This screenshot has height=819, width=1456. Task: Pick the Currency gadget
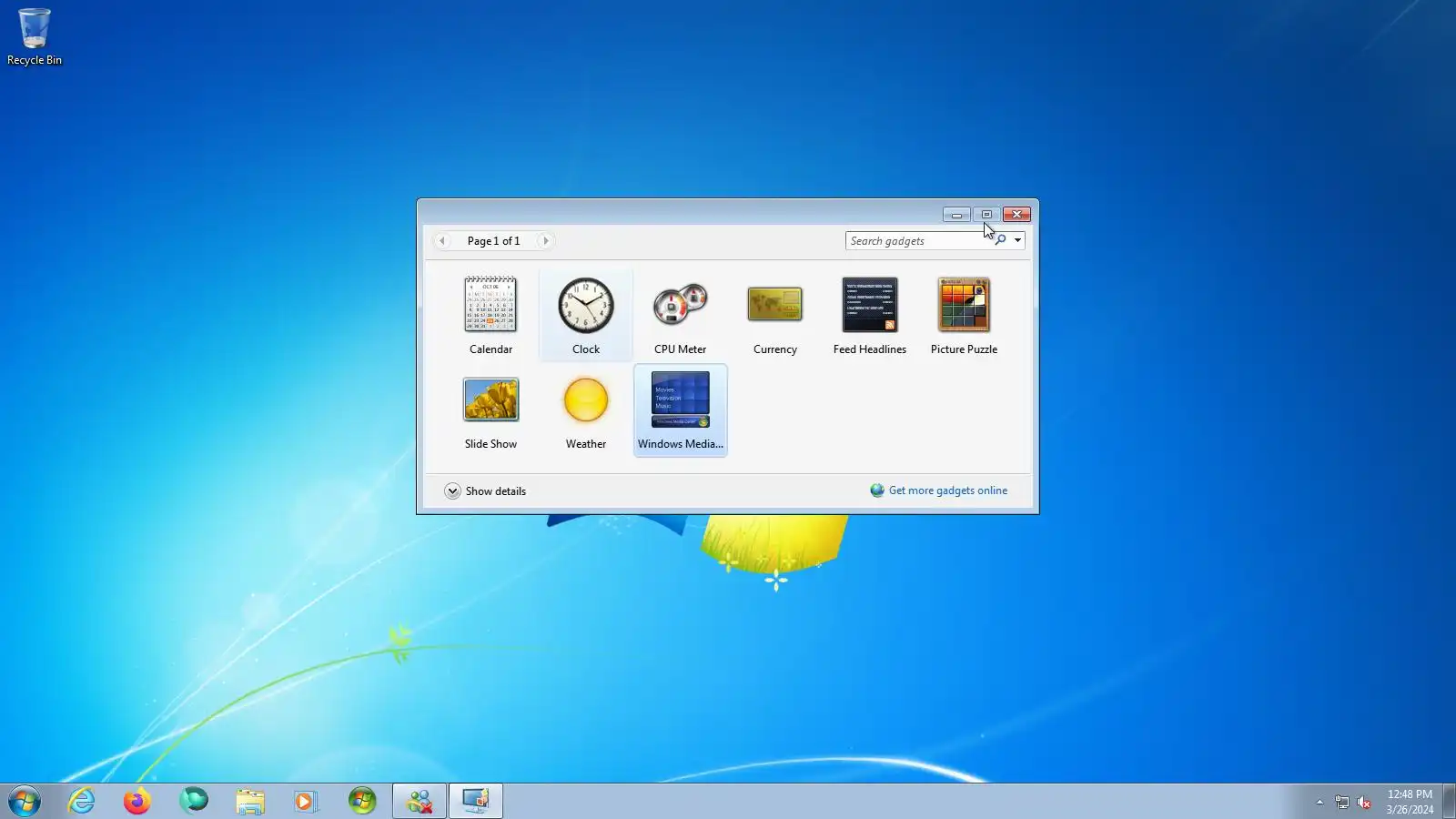coord(774,316)
